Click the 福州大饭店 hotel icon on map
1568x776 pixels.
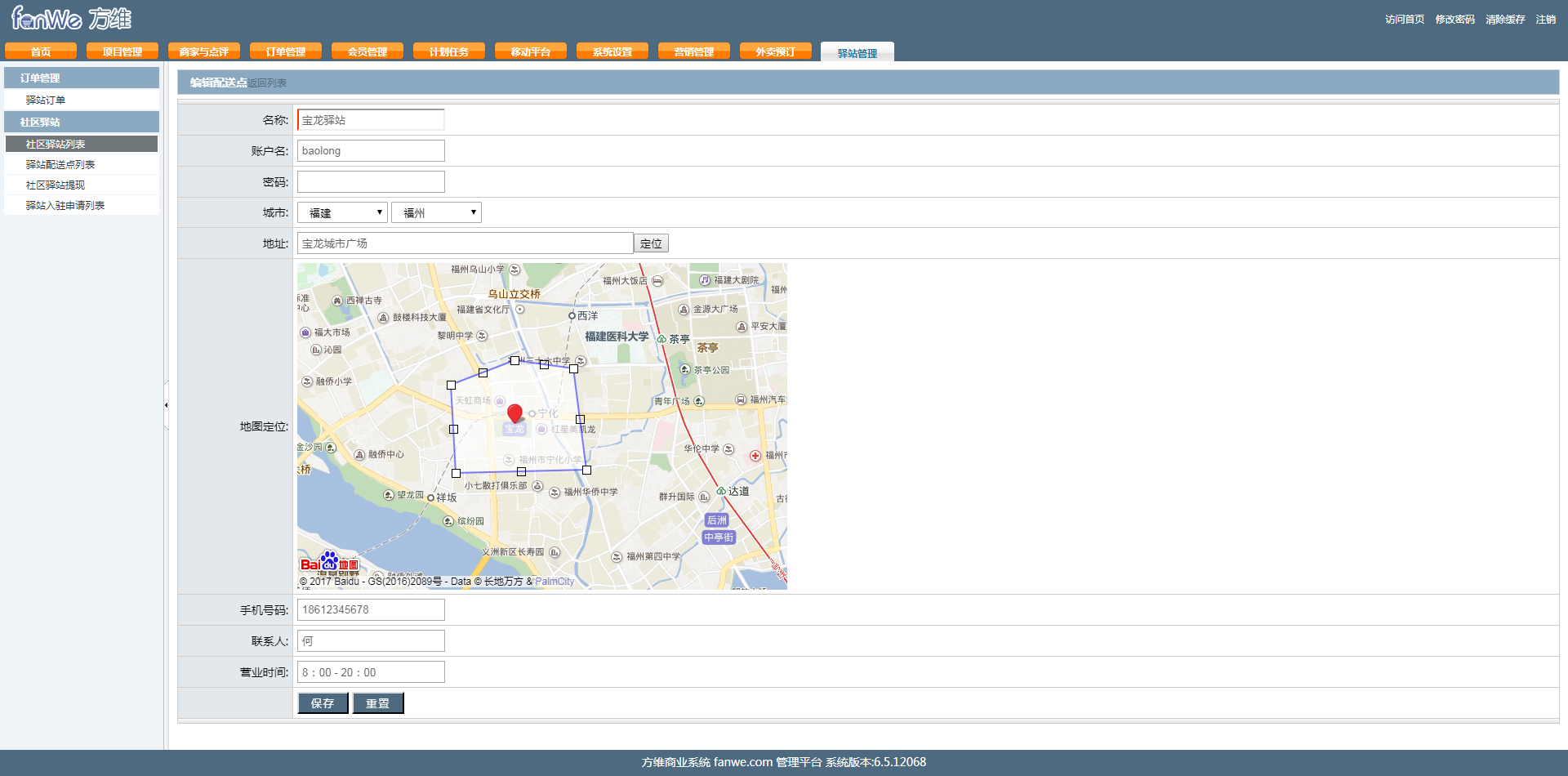(657, 281)
